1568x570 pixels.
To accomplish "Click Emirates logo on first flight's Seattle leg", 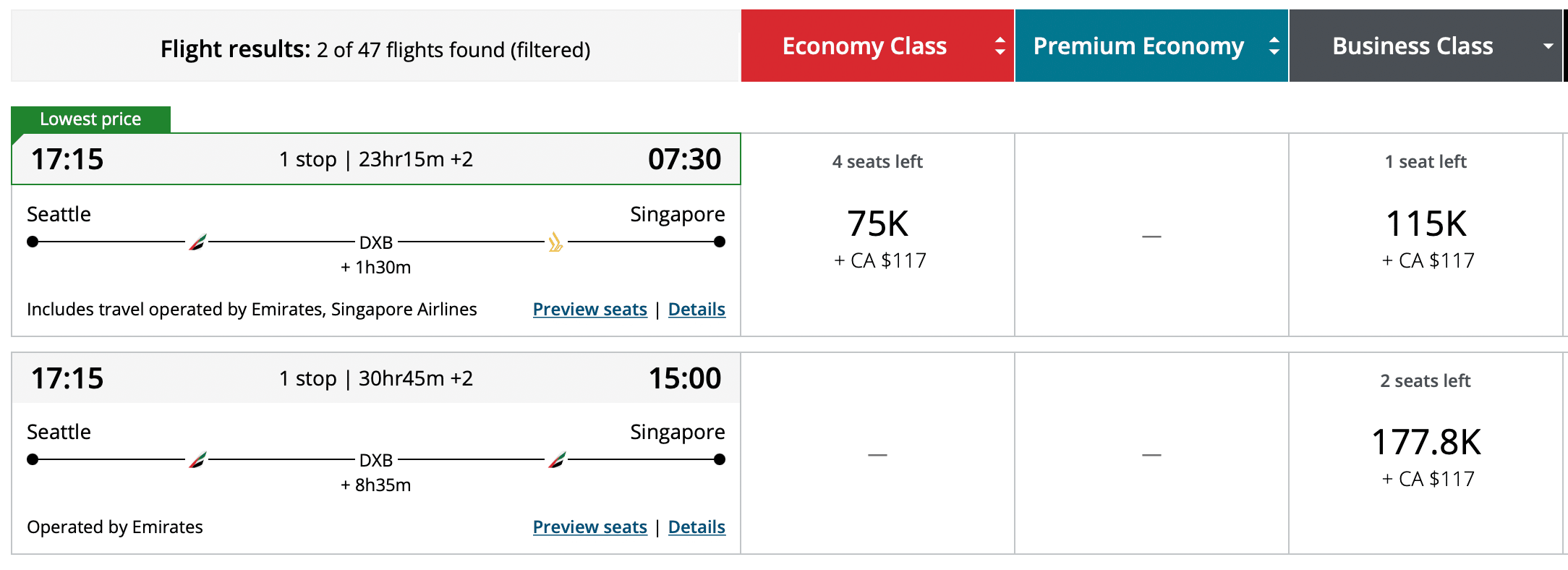I will 197,242.
